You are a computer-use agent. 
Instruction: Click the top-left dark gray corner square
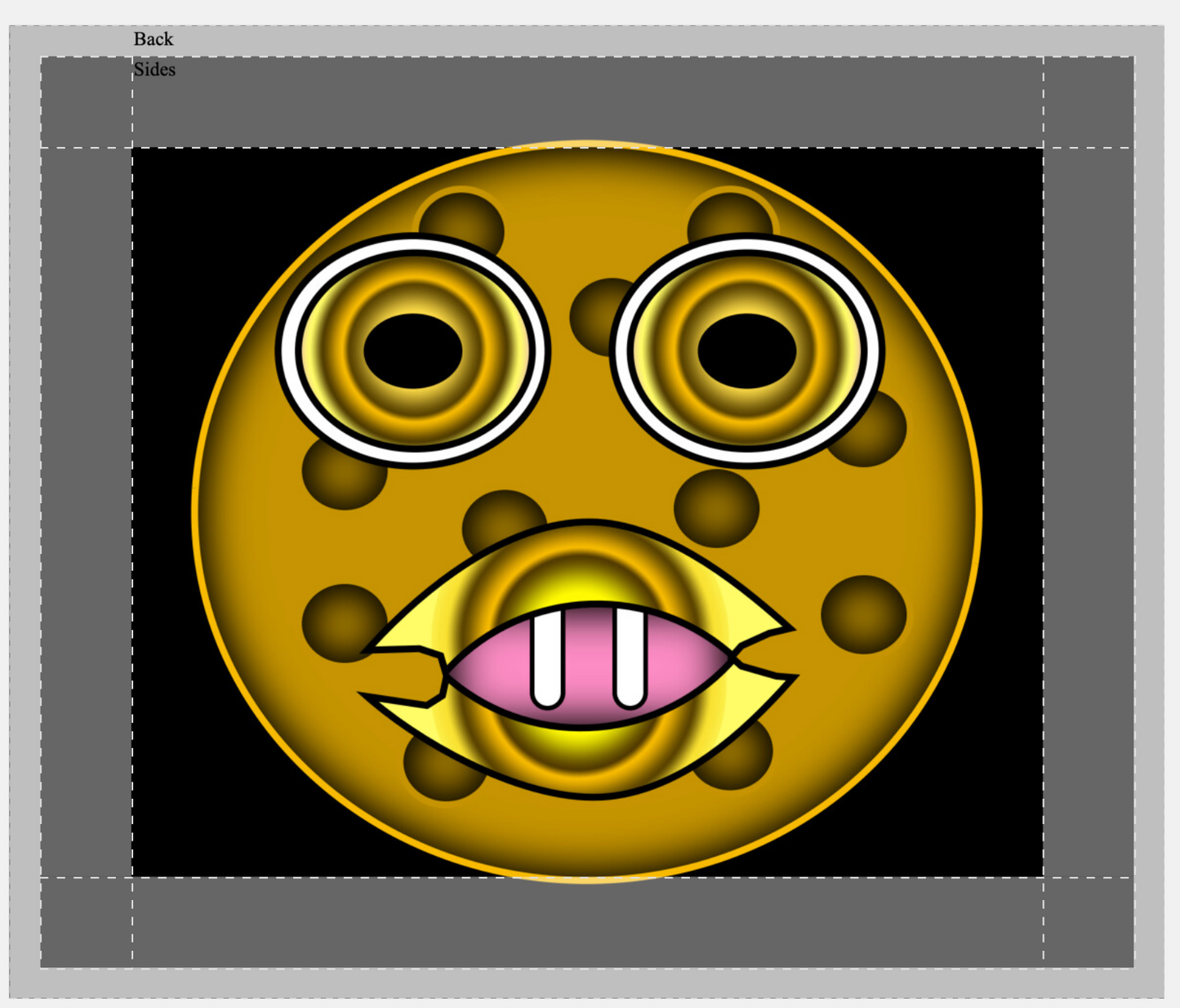(x=87, y=102)
